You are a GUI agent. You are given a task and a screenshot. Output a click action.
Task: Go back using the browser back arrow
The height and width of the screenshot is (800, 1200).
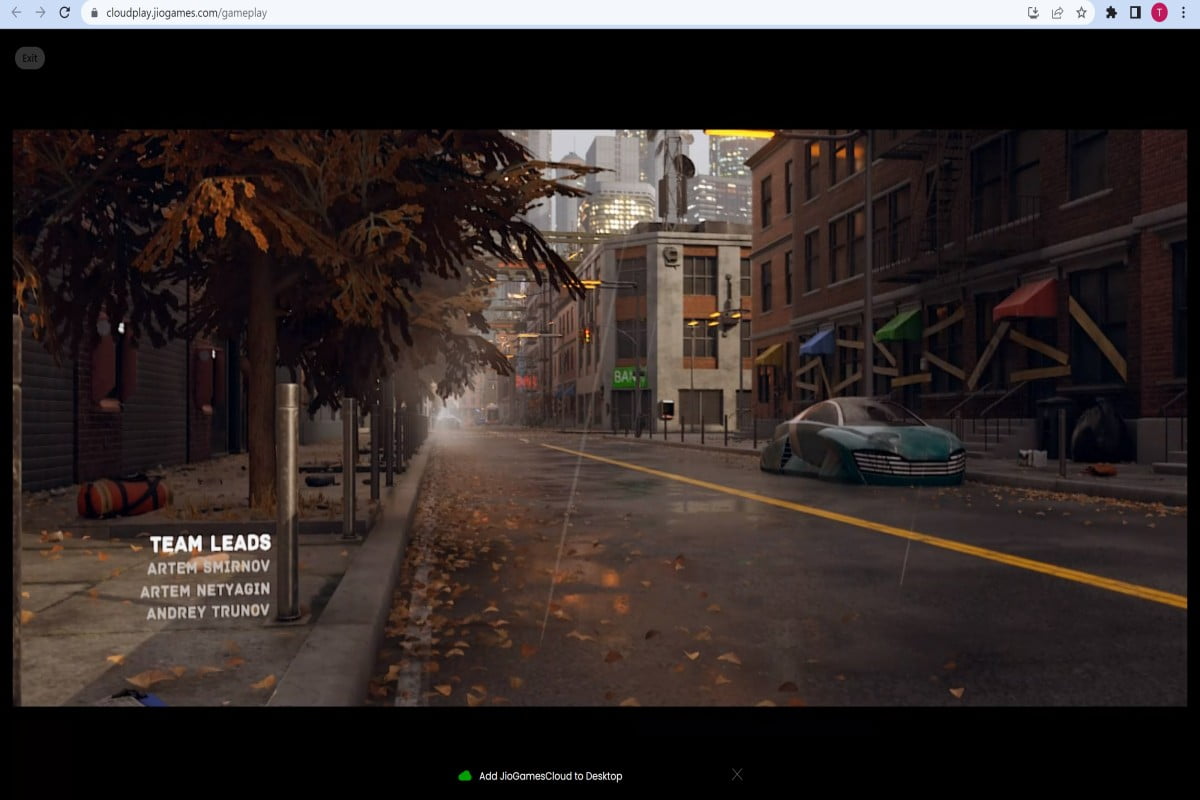[16, 13]
